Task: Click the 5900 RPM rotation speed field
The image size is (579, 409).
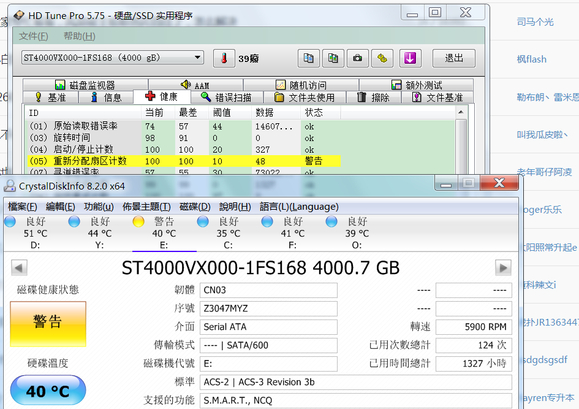Action: [x=474, y=327]
